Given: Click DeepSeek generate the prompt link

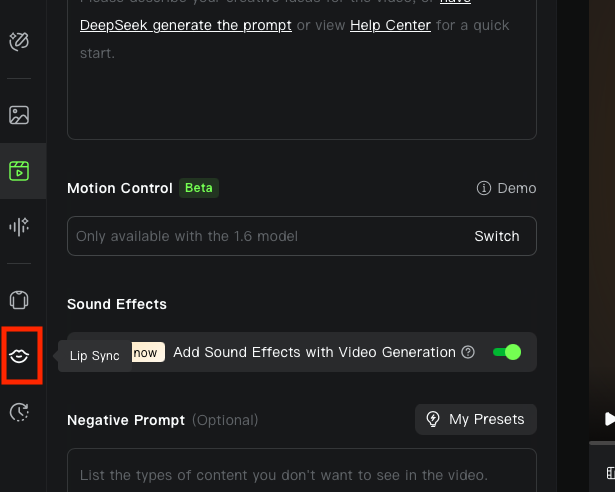Looking at the screenshot, I should (x=186, y=25).
